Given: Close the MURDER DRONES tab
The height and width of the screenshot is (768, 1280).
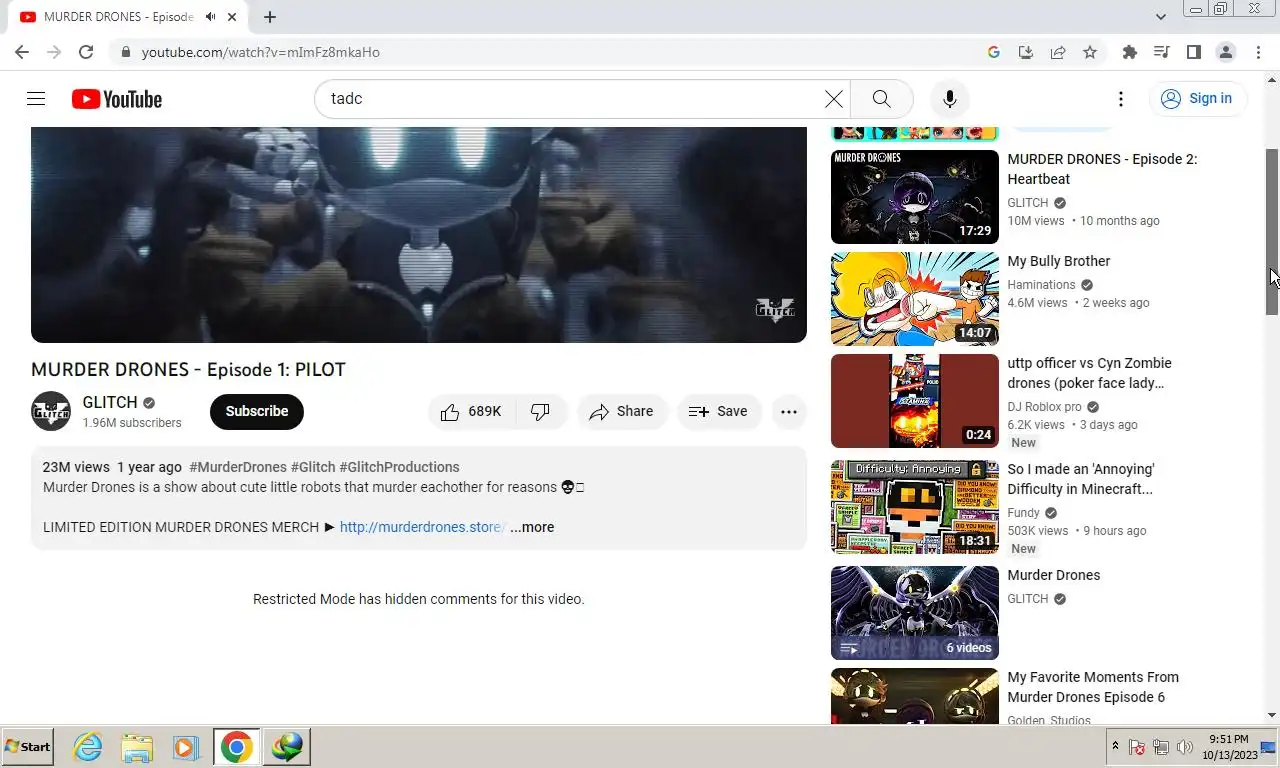Looking at the screenshot, I should click(x=233, y=17).
